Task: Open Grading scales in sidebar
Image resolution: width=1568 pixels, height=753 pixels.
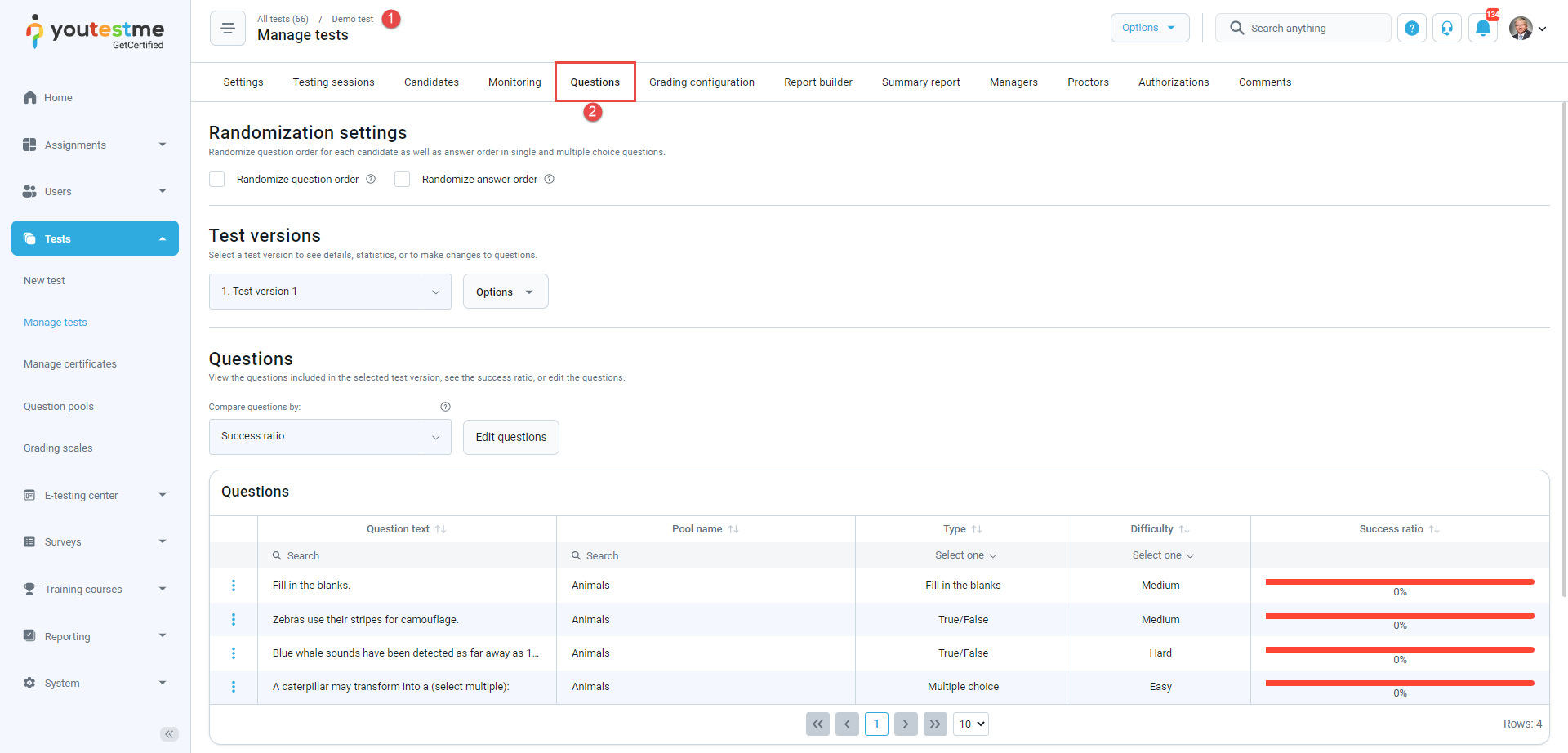Action: pyautogui.click(x=58, y=448)
